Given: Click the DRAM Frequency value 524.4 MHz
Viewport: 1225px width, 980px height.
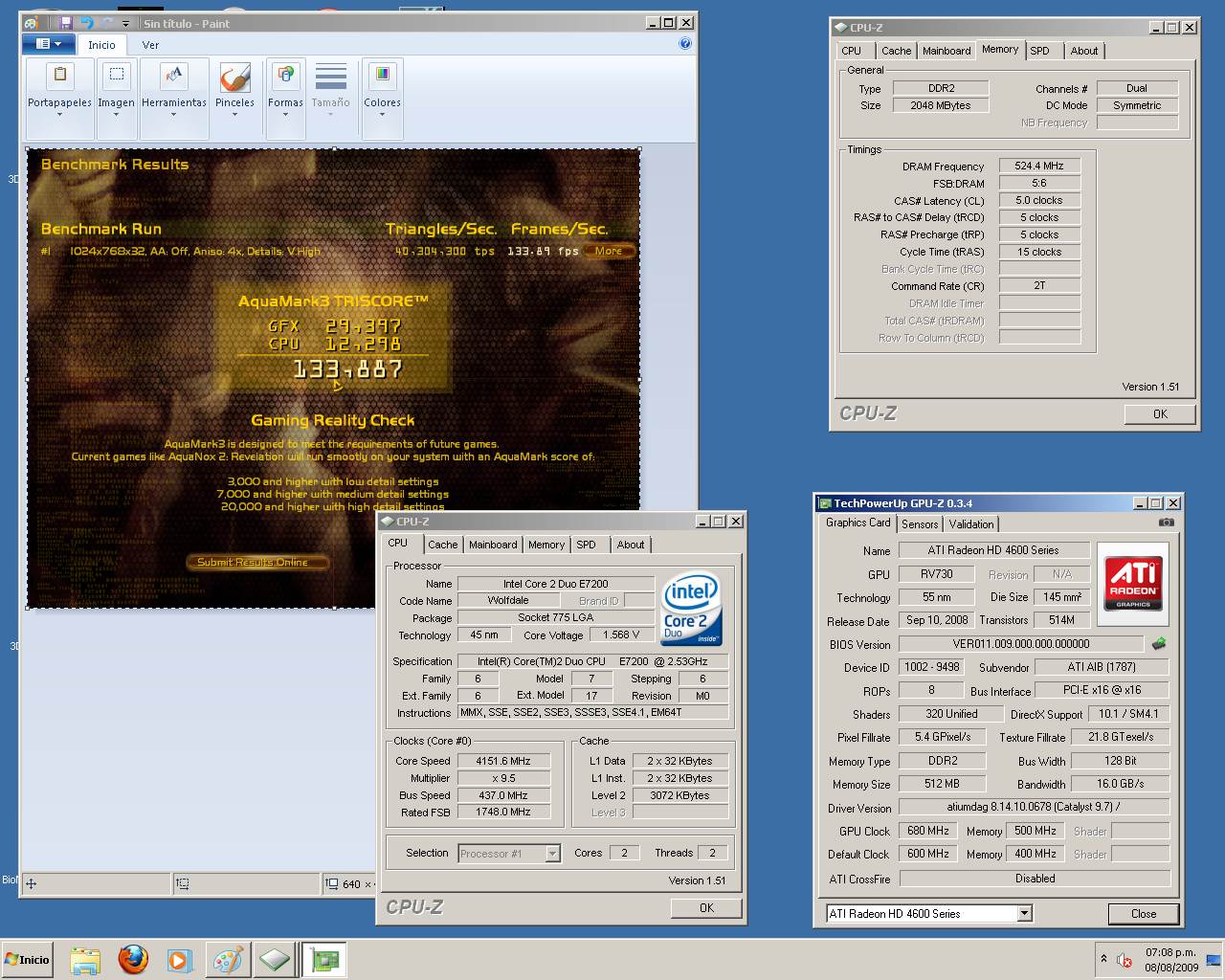Looking at the screenshot, I should point(1039,166).
